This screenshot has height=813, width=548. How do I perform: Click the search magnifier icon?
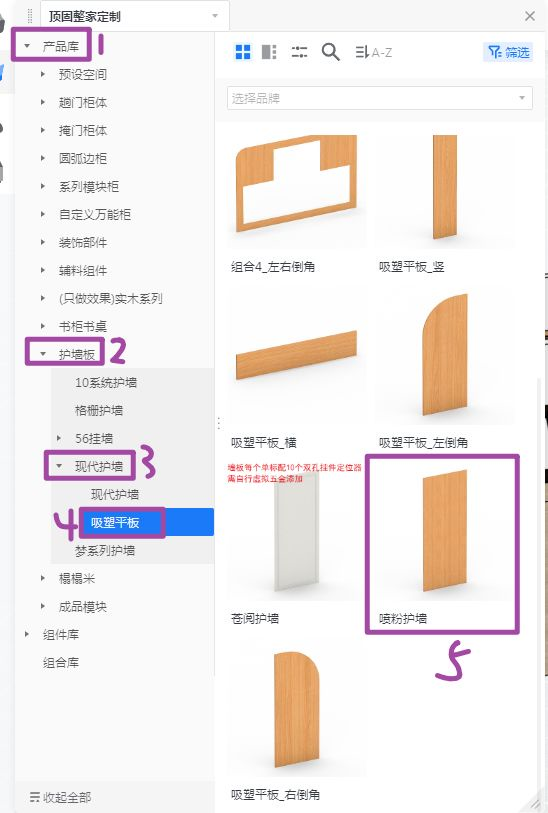[x=330, y=52]
